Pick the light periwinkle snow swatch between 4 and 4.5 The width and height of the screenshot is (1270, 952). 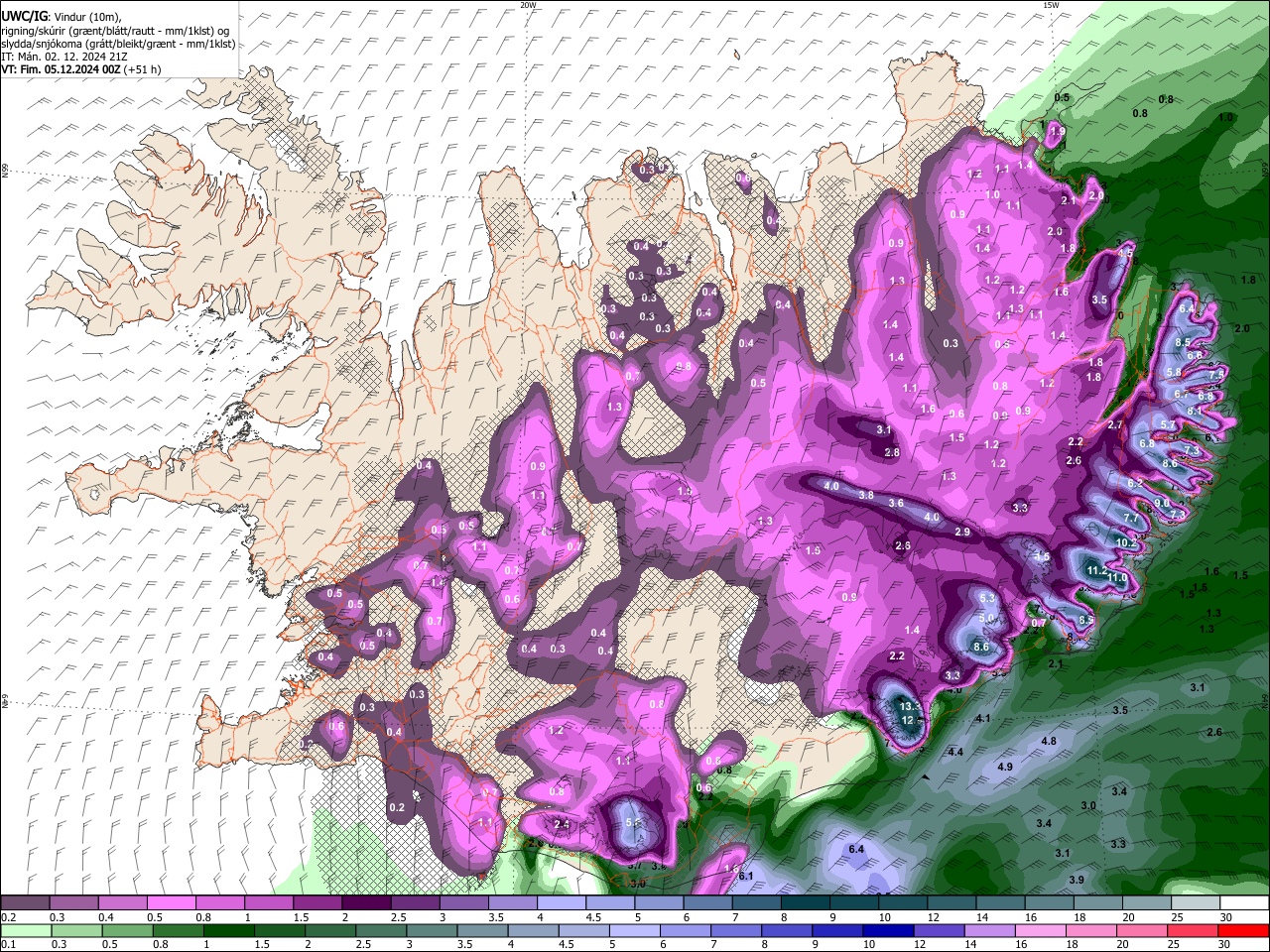561,903
